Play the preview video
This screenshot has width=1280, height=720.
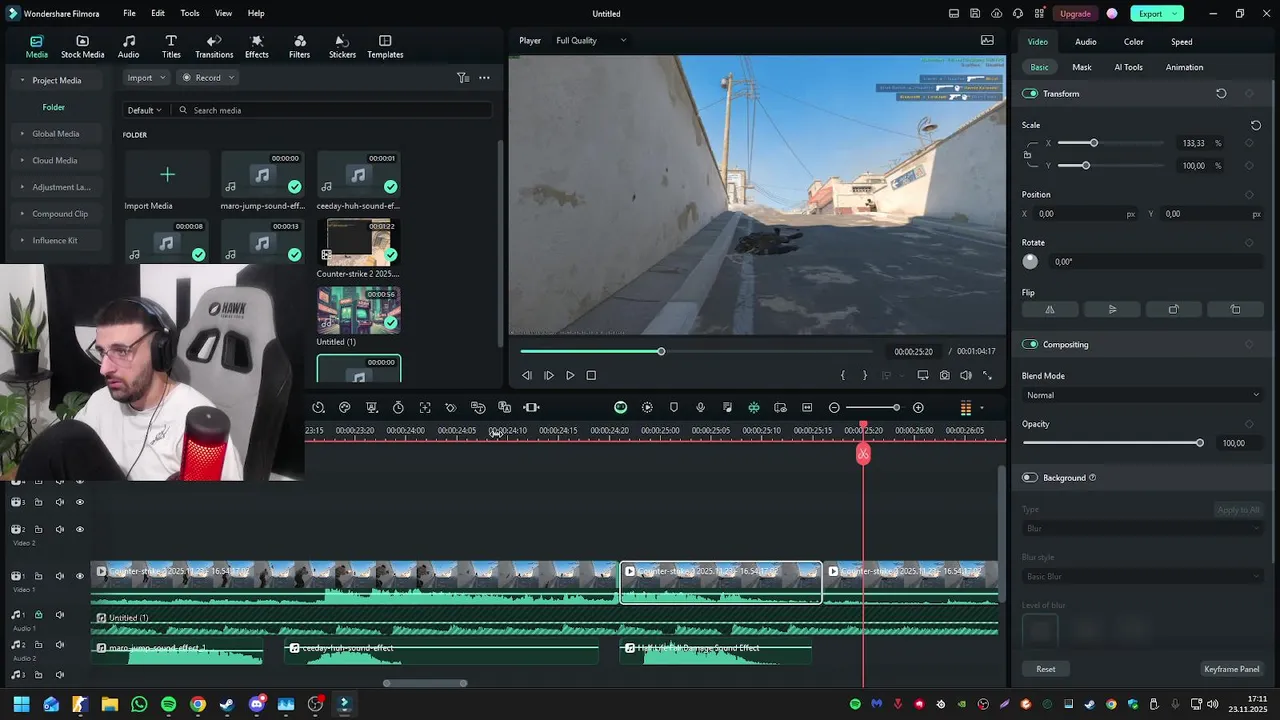coord(570,375)
